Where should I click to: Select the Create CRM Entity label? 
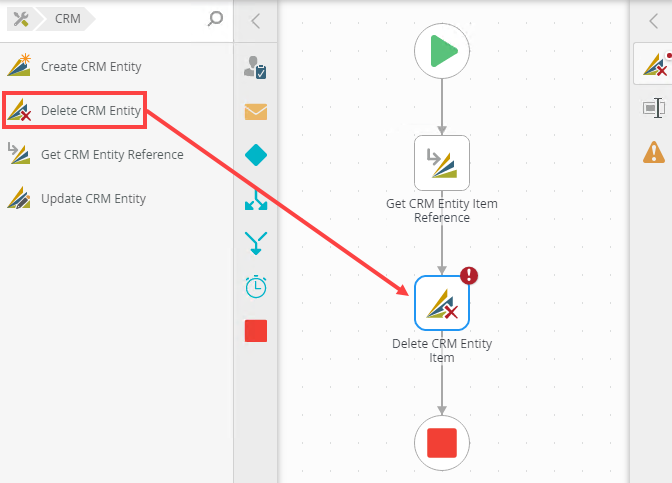tap(91, 67)
